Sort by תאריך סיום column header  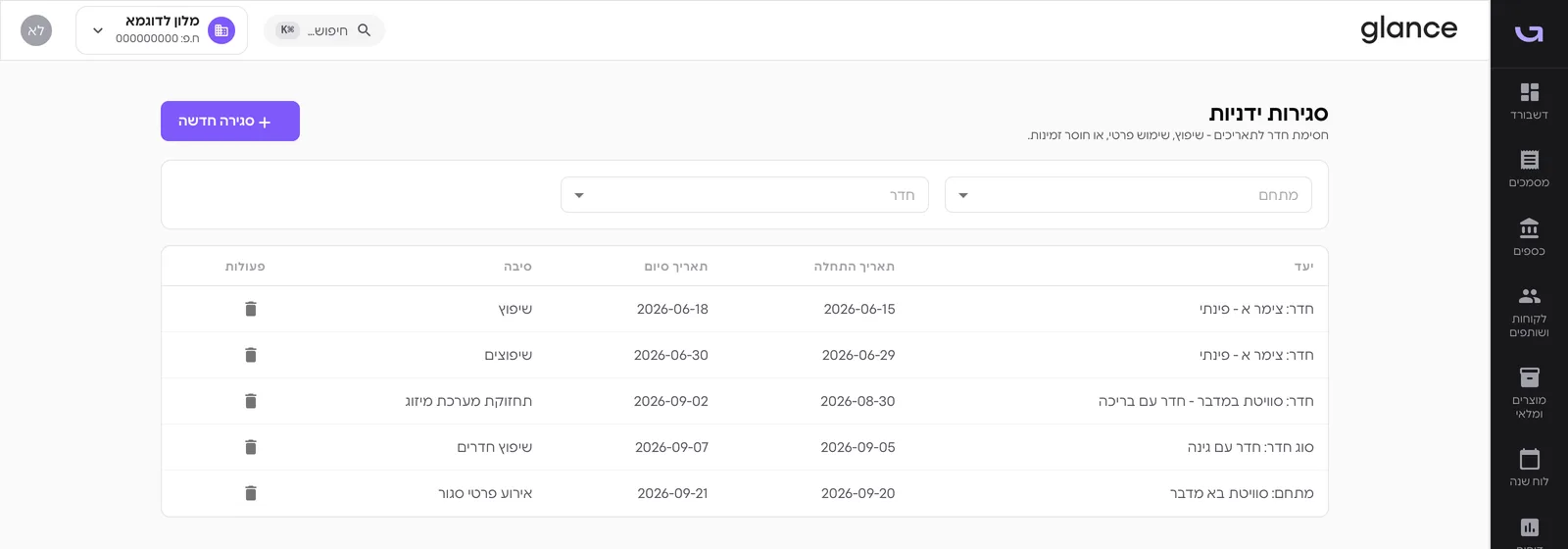pos(676,267)
